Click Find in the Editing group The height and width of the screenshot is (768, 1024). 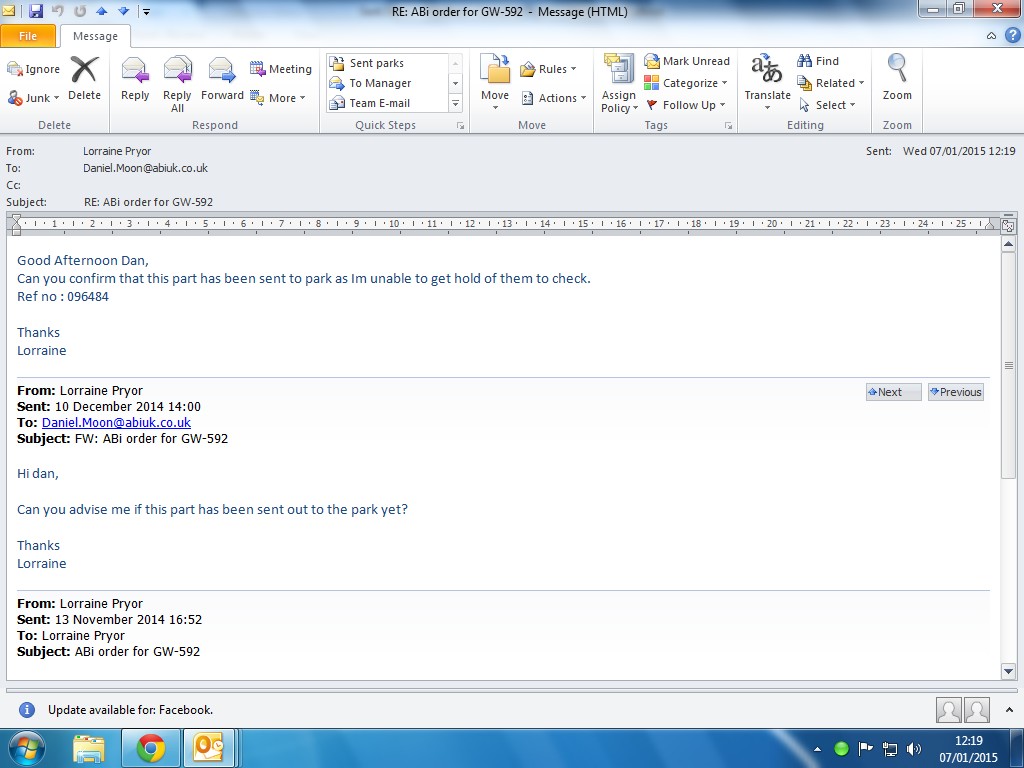pyautogui.click(x=818, y=61)
